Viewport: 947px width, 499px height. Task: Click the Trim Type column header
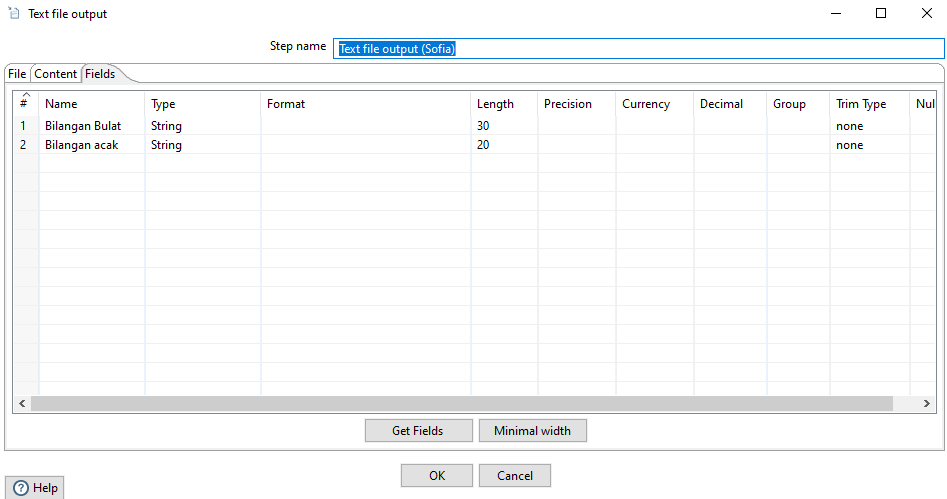pos(870,104)
